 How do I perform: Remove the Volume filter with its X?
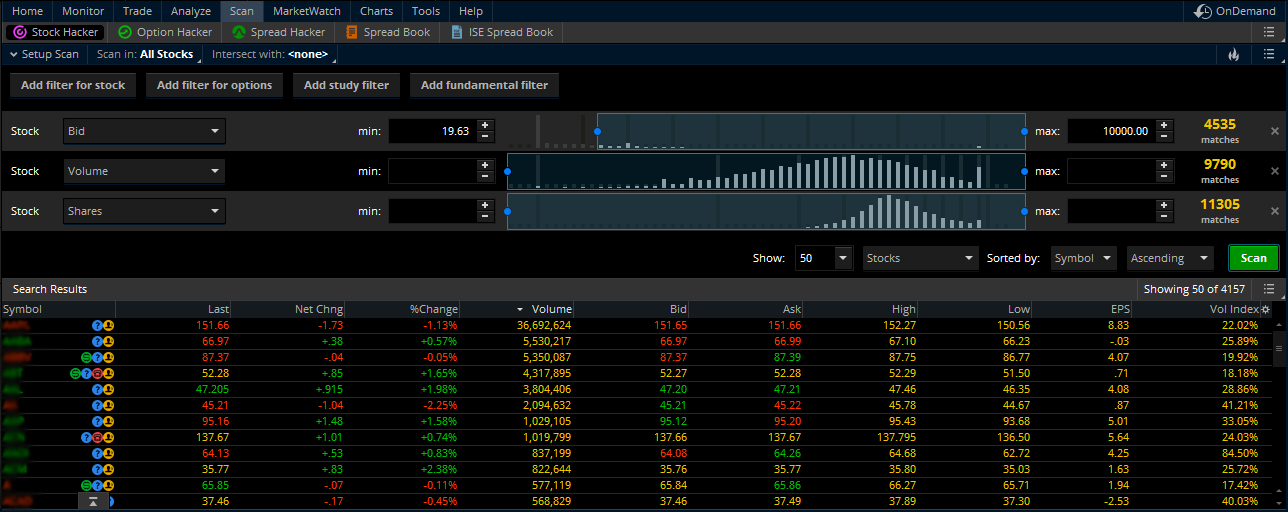(x=1274, y=171)
